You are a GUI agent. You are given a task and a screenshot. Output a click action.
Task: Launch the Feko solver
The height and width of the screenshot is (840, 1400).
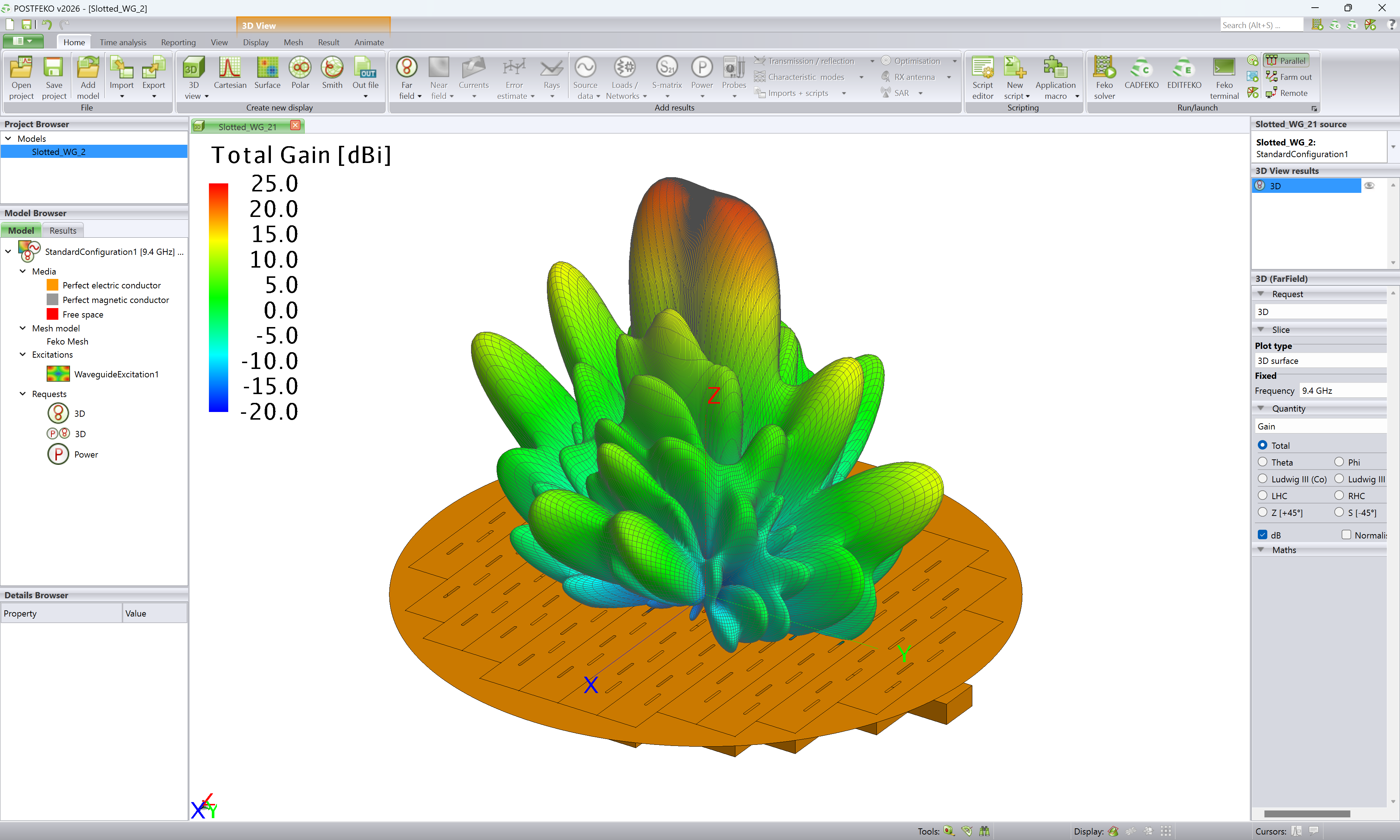1104,78
